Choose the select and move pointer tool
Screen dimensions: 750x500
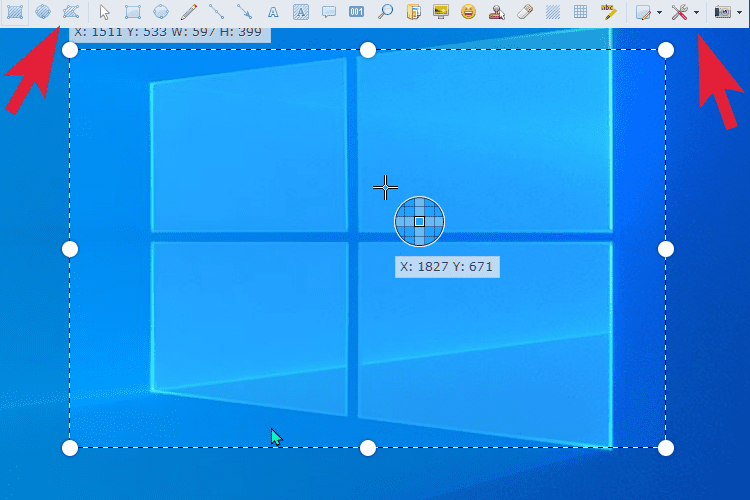104,11
